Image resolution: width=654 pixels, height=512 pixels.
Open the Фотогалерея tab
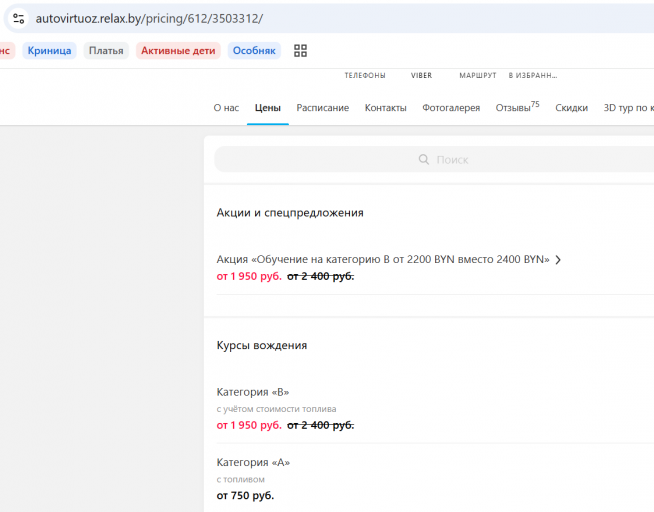point(451,108)
